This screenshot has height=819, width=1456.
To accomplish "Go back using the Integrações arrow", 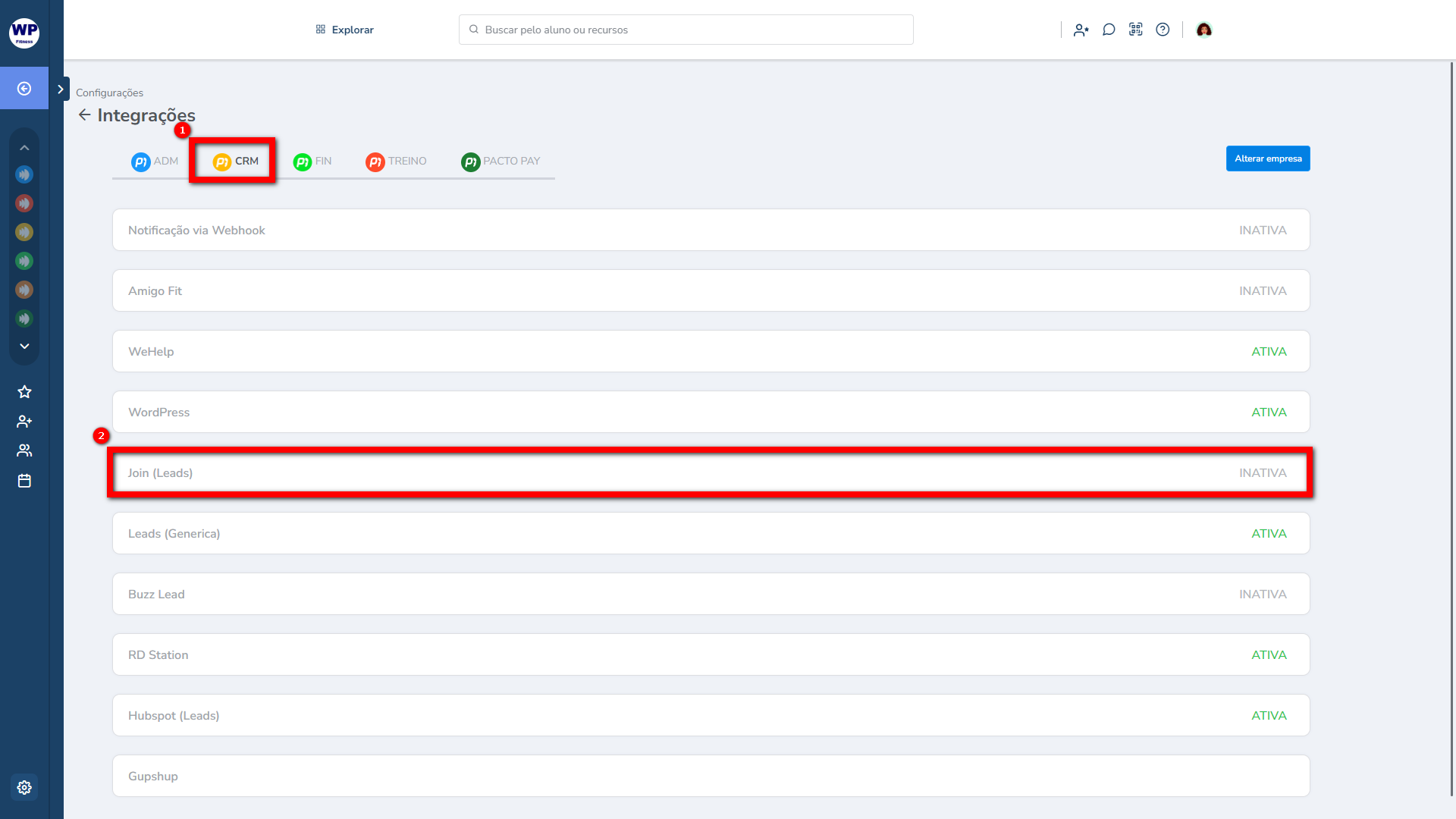I will (x=84, y=115).
